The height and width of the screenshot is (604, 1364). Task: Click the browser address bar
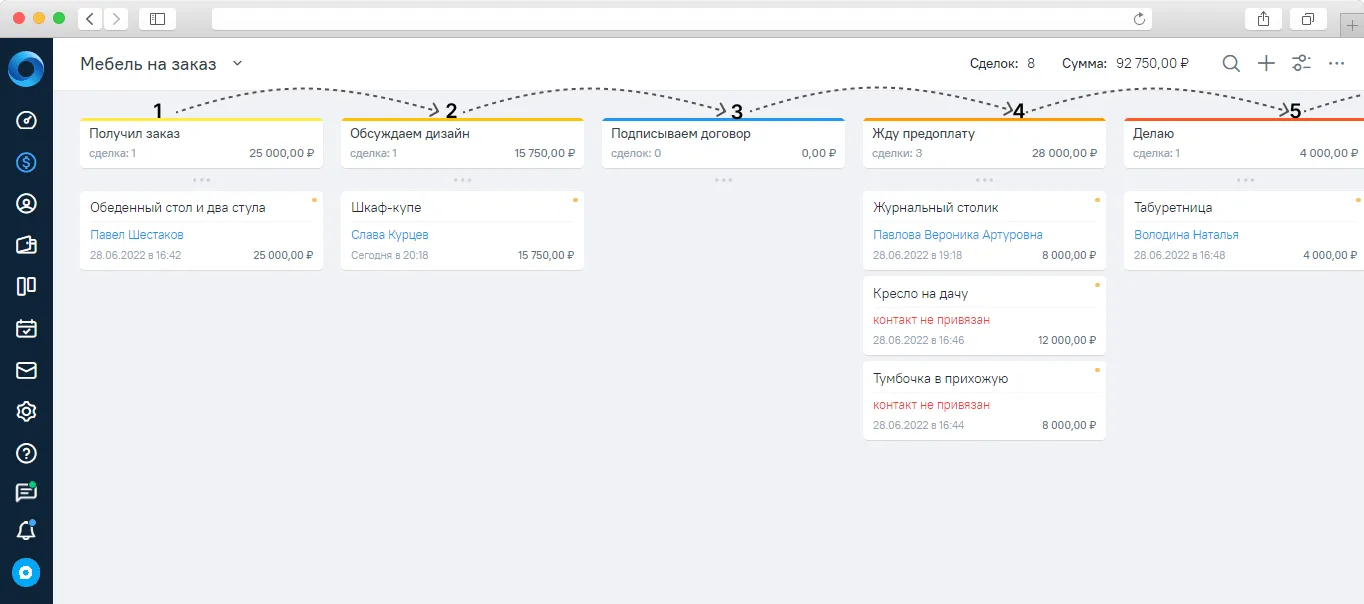[x=681, y=19]
